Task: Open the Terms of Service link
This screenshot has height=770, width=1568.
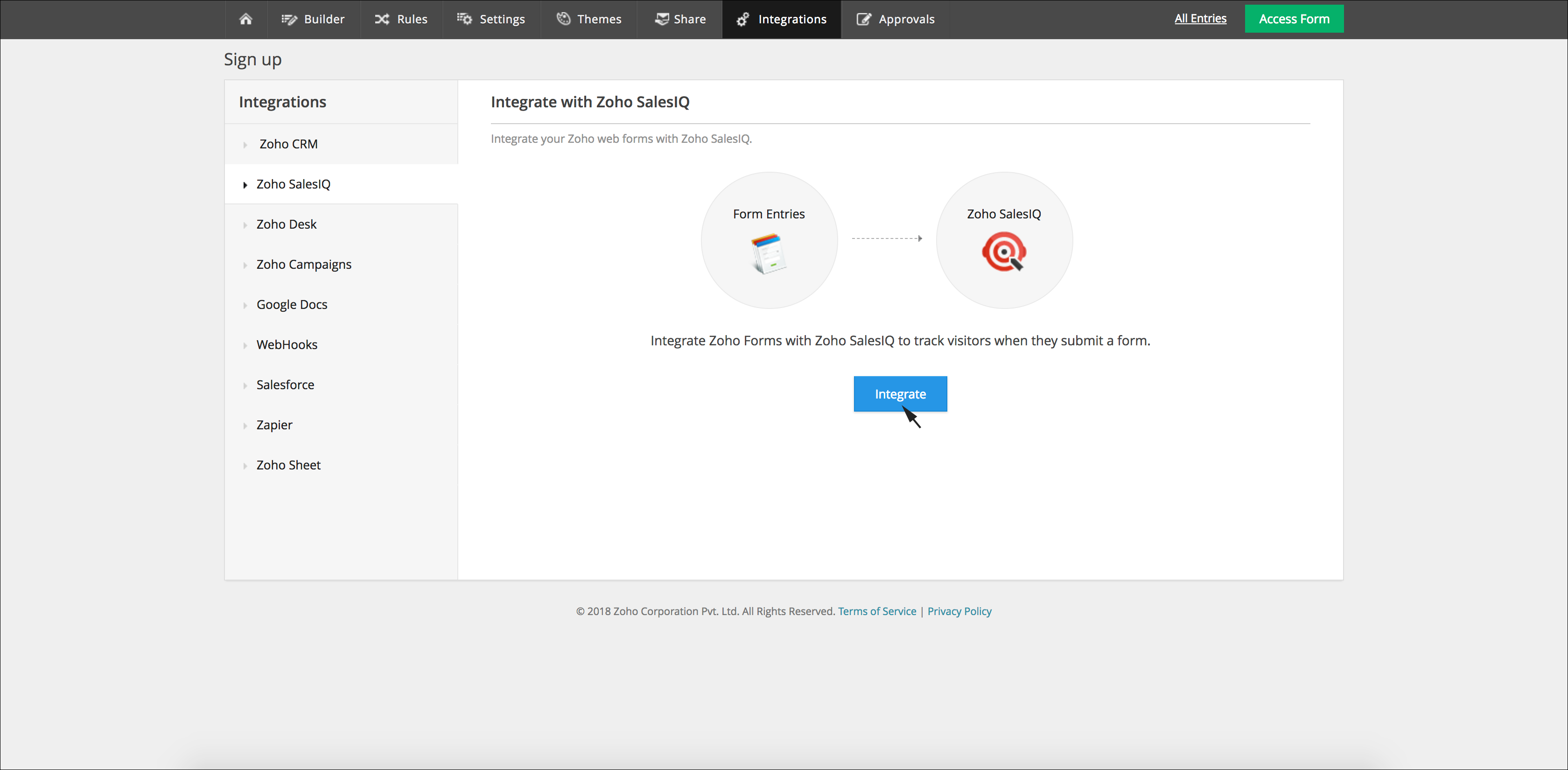Action: 876,611
